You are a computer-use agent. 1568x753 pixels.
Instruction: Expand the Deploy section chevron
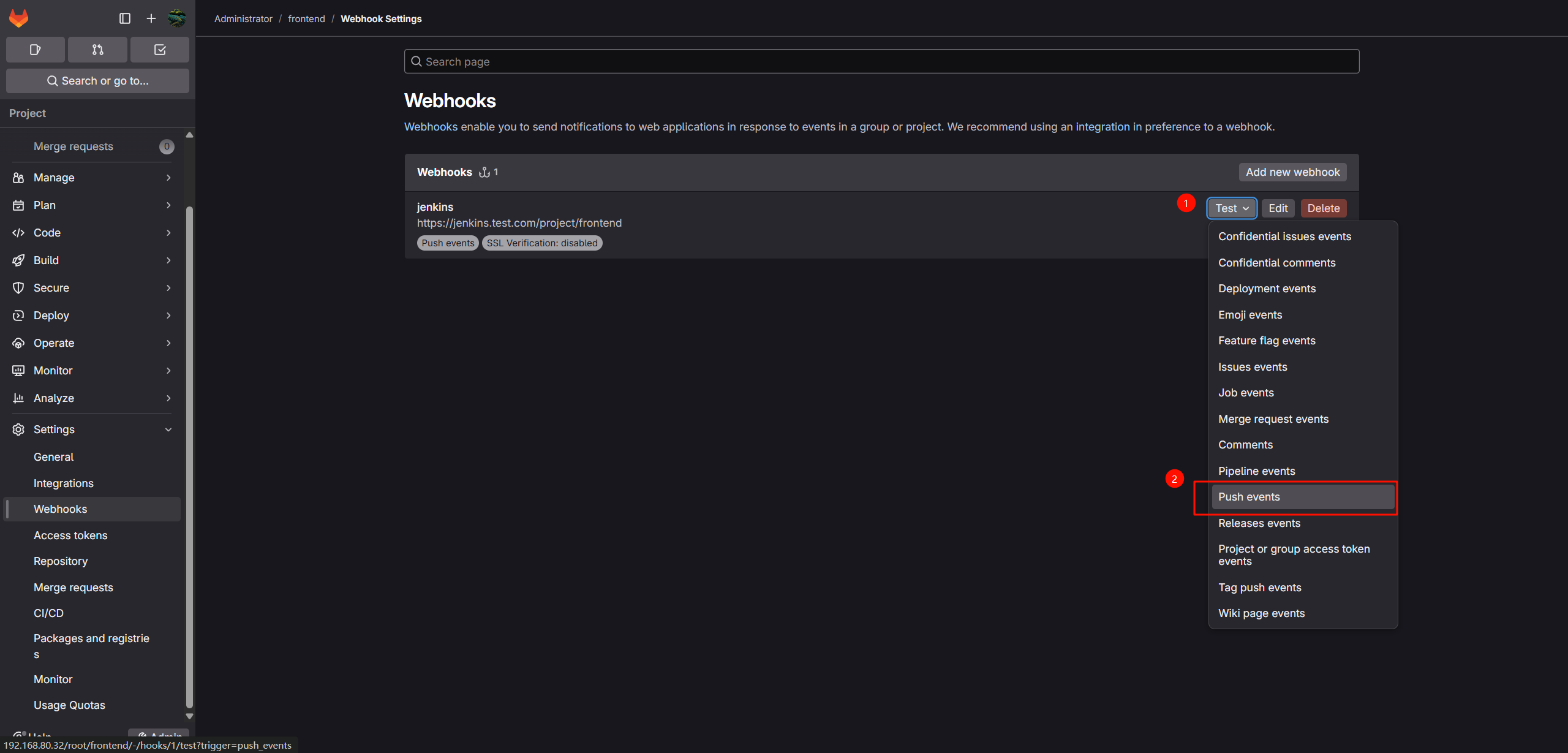[x=168, y=315]
